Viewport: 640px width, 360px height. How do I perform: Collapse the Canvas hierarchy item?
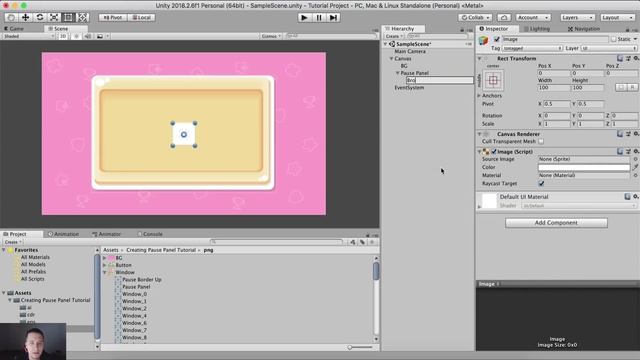tap(391, 59)
